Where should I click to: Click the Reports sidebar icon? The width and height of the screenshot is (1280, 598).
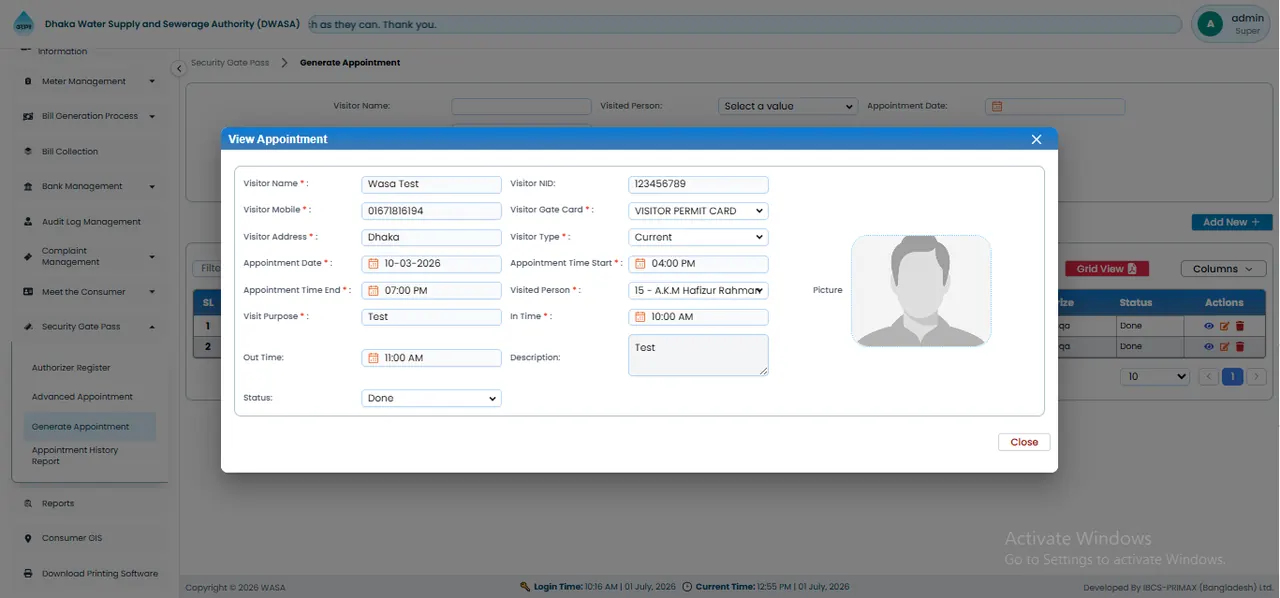pos(29,504)
